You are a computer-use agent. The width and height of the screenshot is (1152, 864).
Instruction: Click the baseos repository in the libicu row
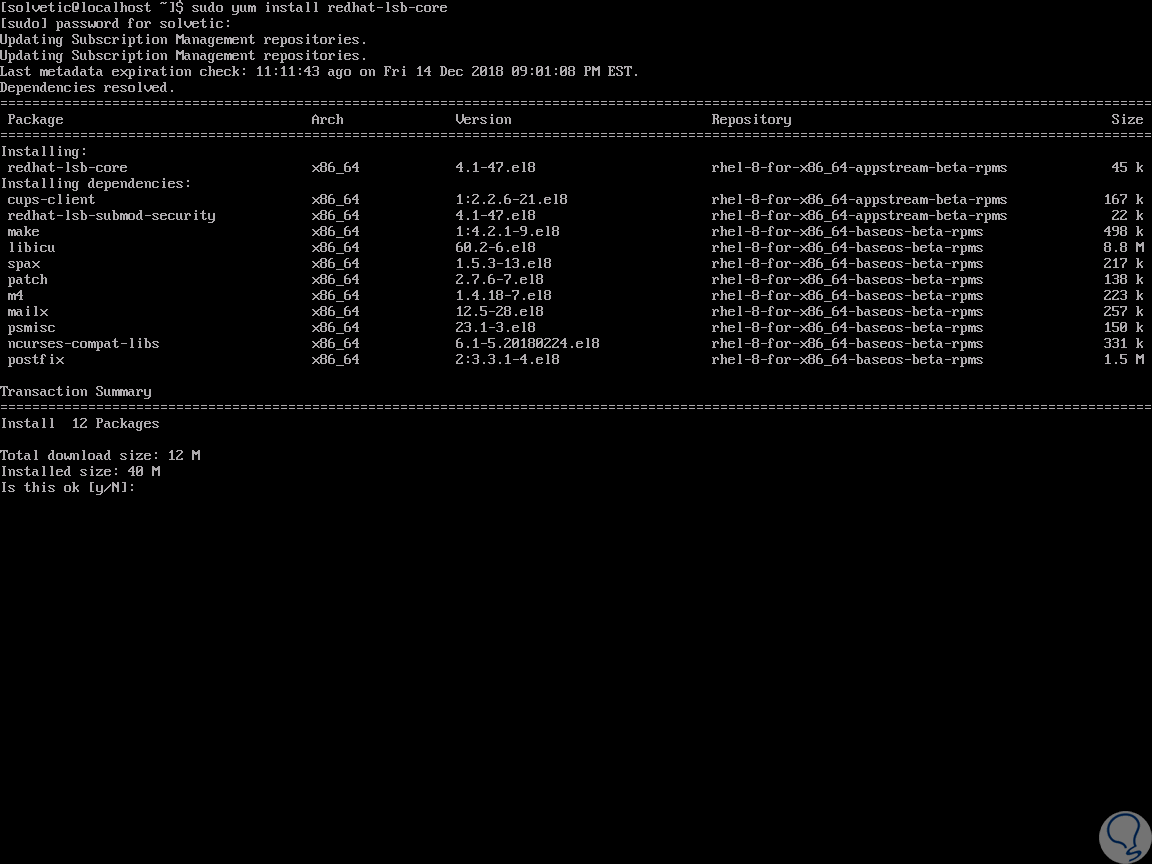[x=847, y=248]
